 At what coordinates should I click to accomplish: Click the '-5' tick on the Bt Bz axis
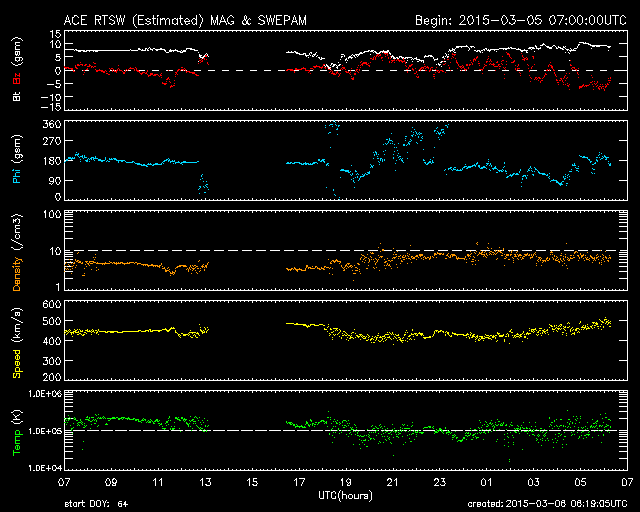54,84
